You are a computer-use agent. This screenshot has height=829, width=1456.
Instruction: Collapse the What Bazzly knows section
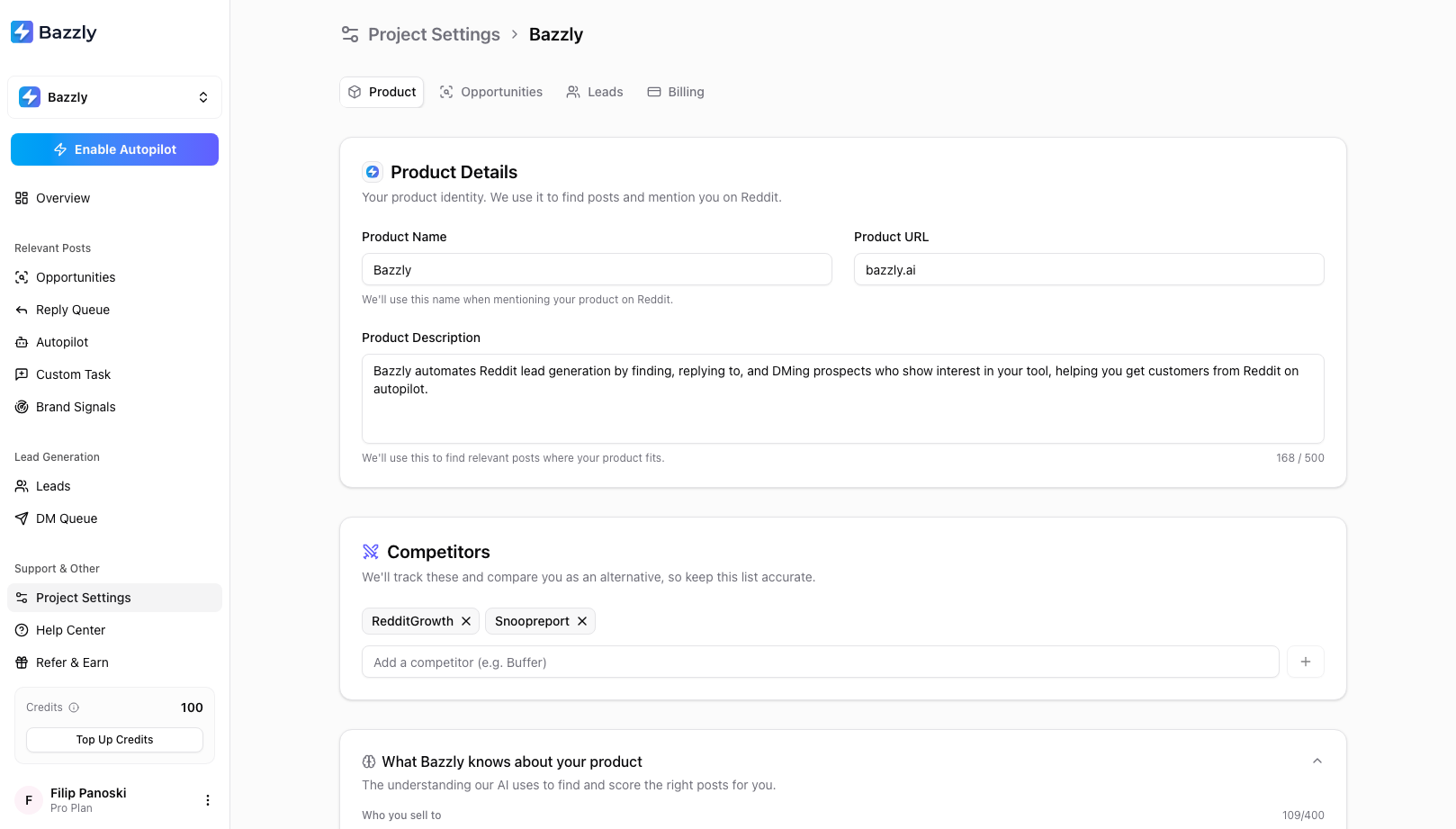pyautogui.click(x=1317, y=761)
